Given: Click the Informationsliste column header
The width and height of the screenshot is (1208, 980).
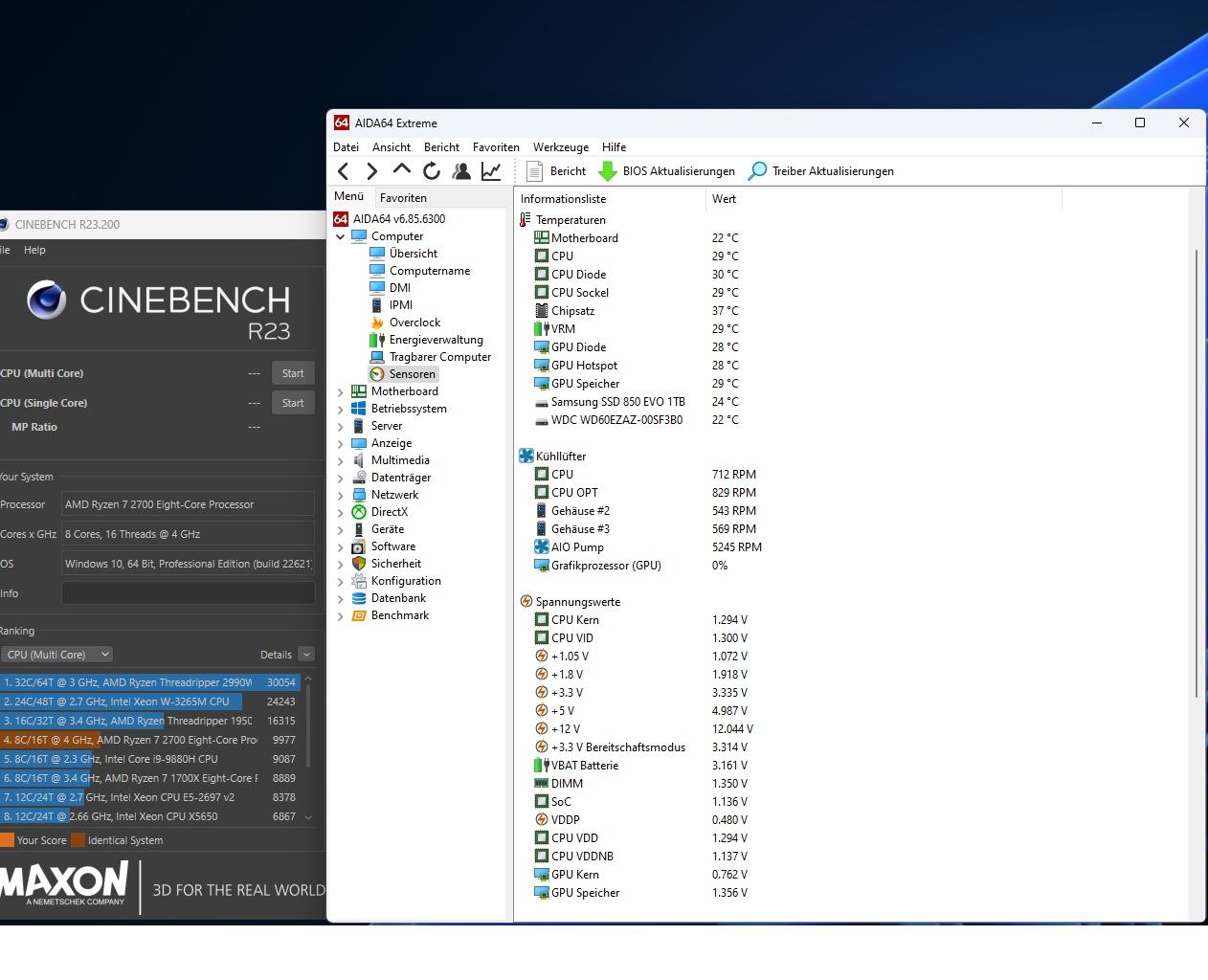Looking at the screenshot, I should coord(610,199).
